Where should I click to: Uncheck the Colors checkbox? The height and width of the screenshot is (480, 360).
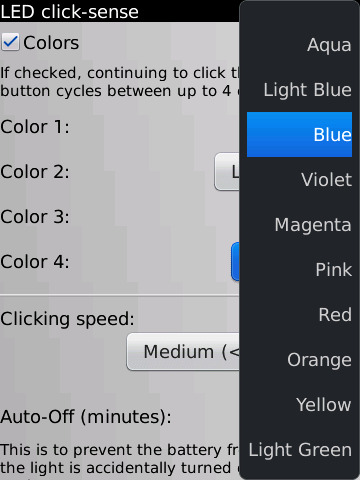(10, 42)
